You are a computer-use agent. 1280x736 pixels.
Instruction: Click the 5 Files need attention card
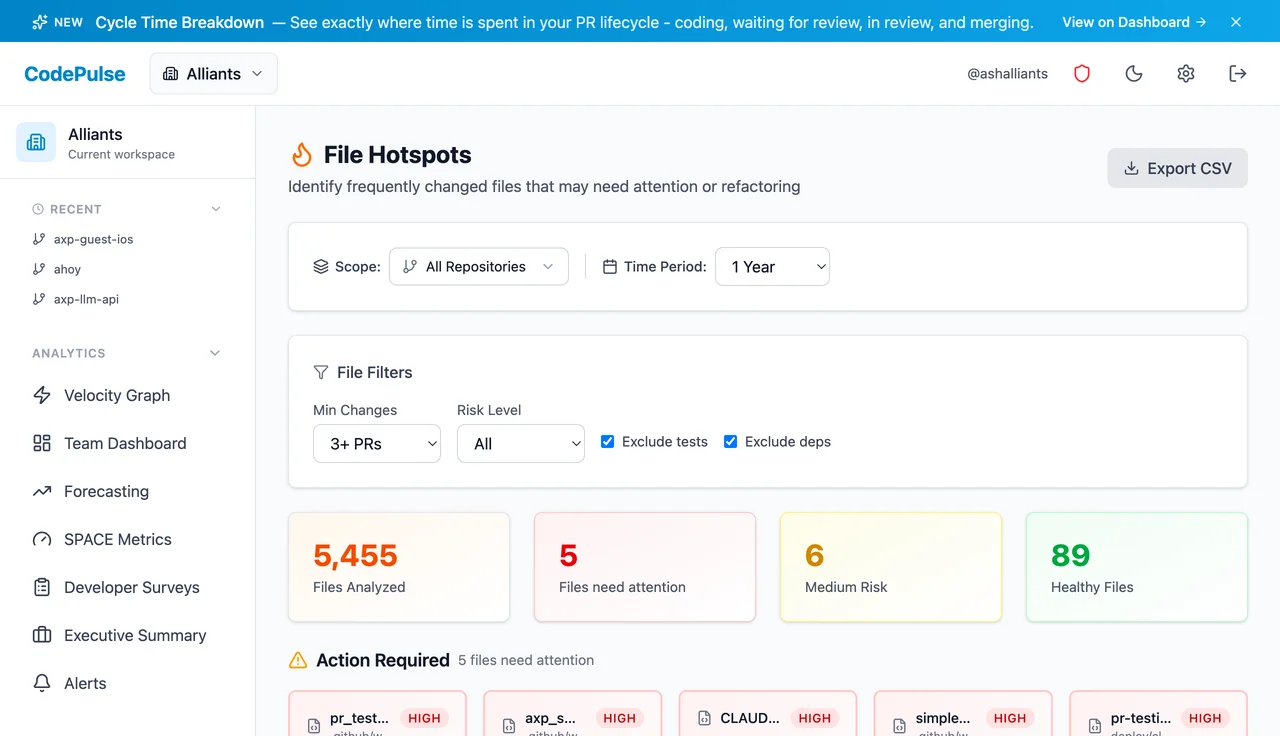pos(645,567)
